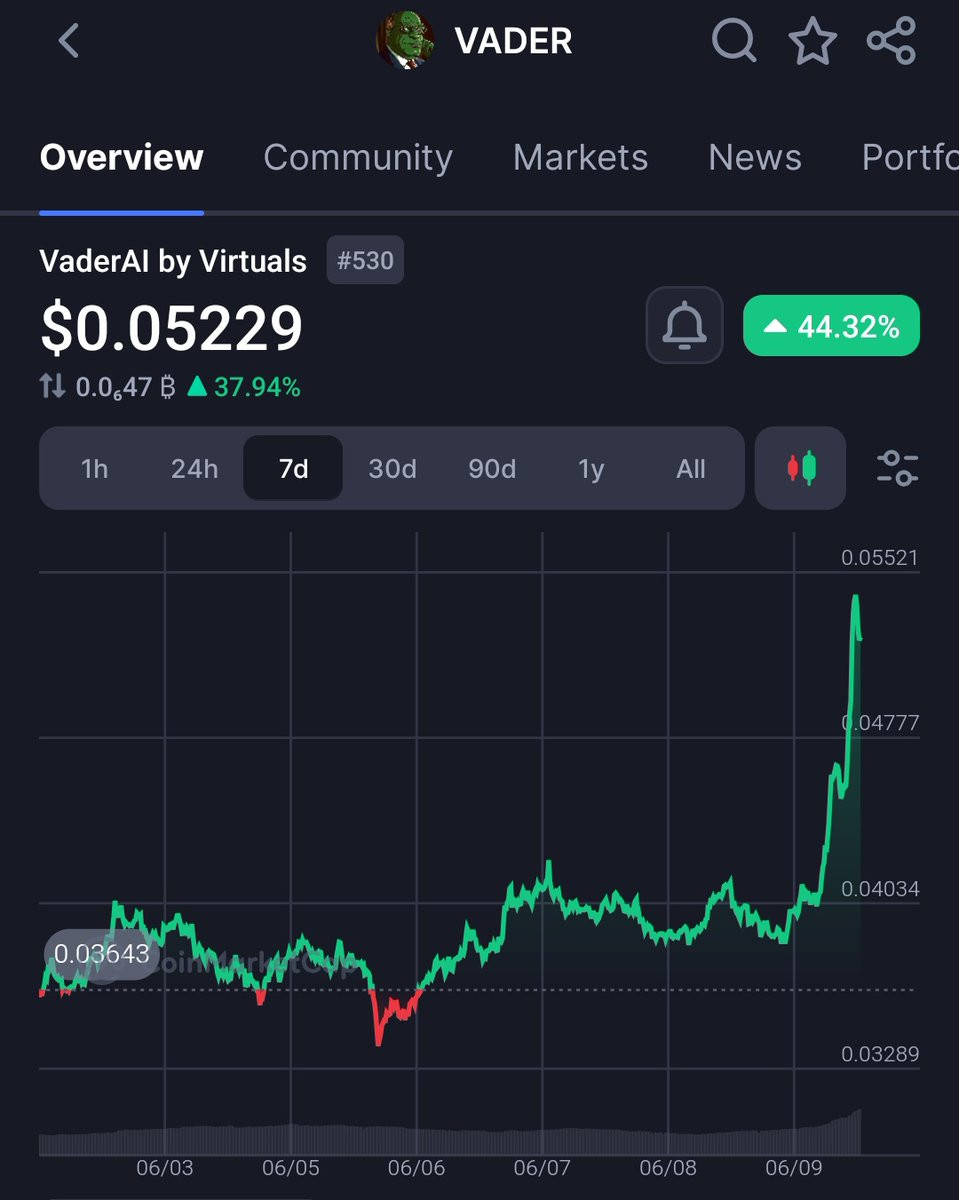
Task: Open the Overview tab
Action: pyautogui.click(x=121, y=157)
